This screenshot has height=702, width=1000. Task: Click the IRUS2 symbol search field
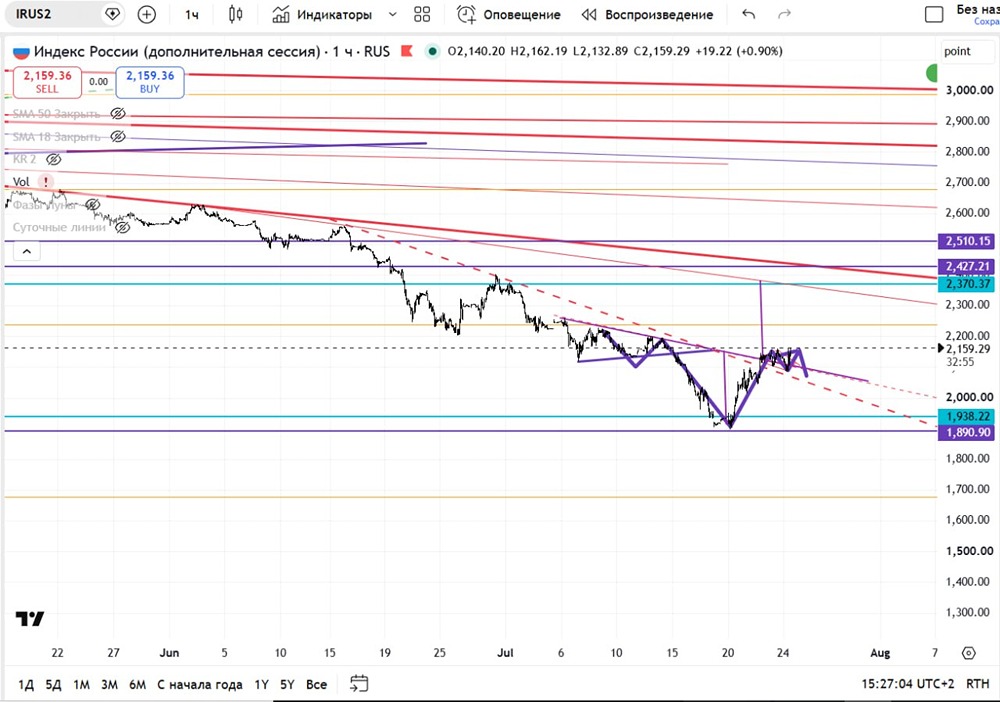tap(56, 14)
